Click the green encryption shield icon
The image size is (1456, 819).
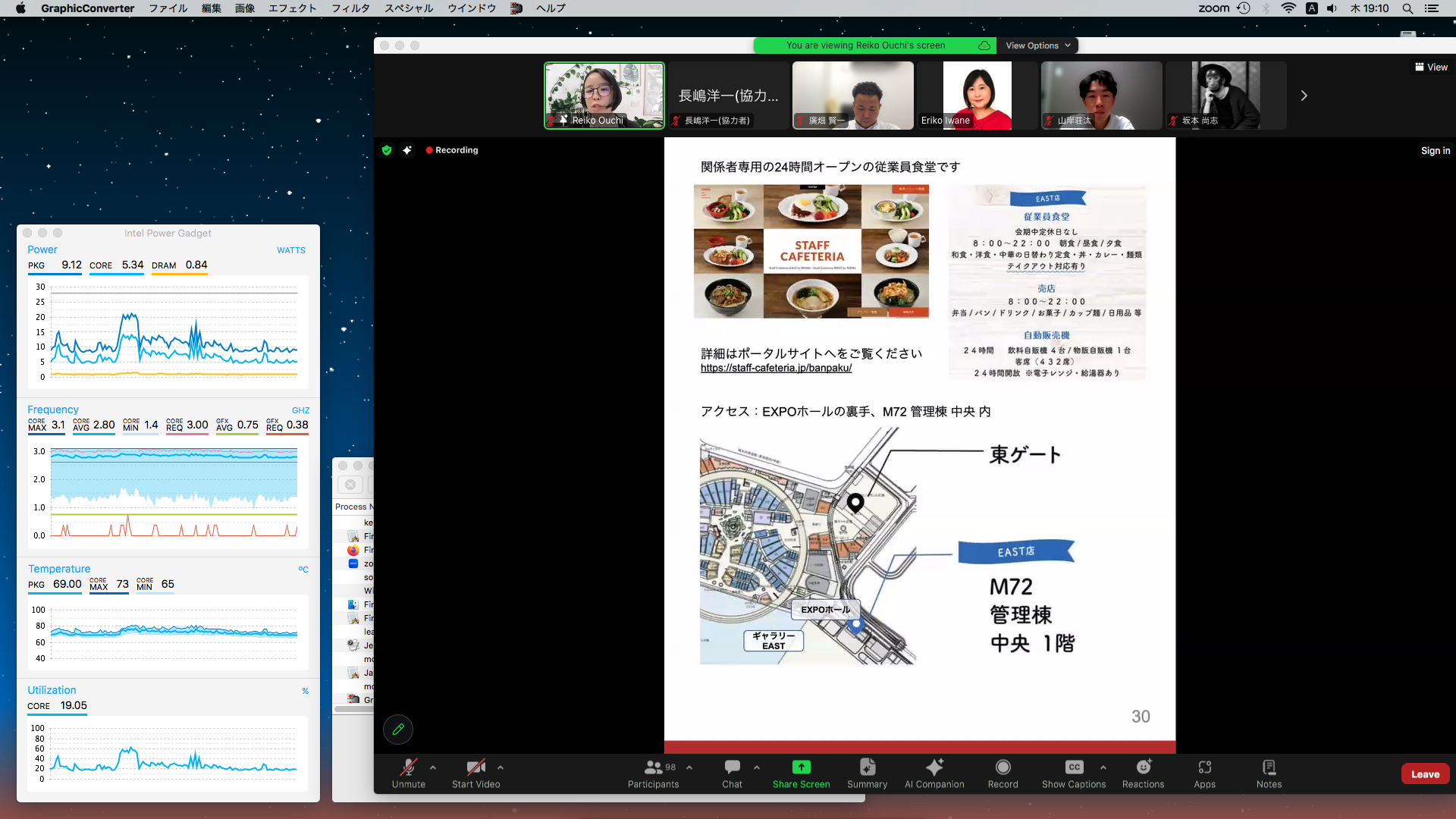point(387,150)
